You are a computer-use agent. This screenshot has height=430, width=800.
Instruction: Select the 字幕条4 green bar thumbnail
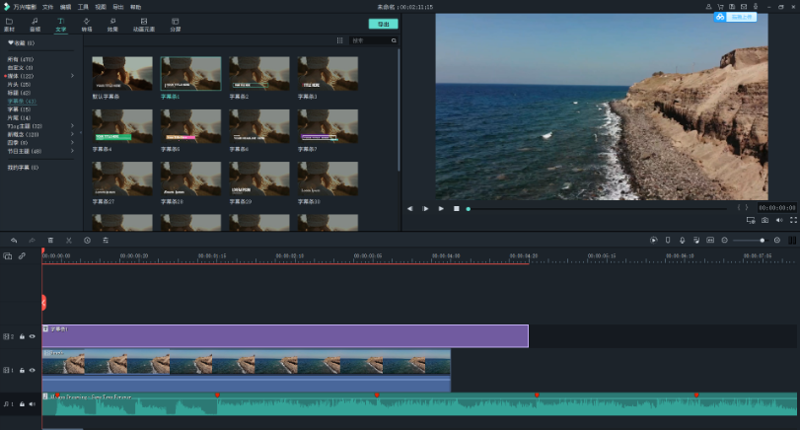(122, 126)
